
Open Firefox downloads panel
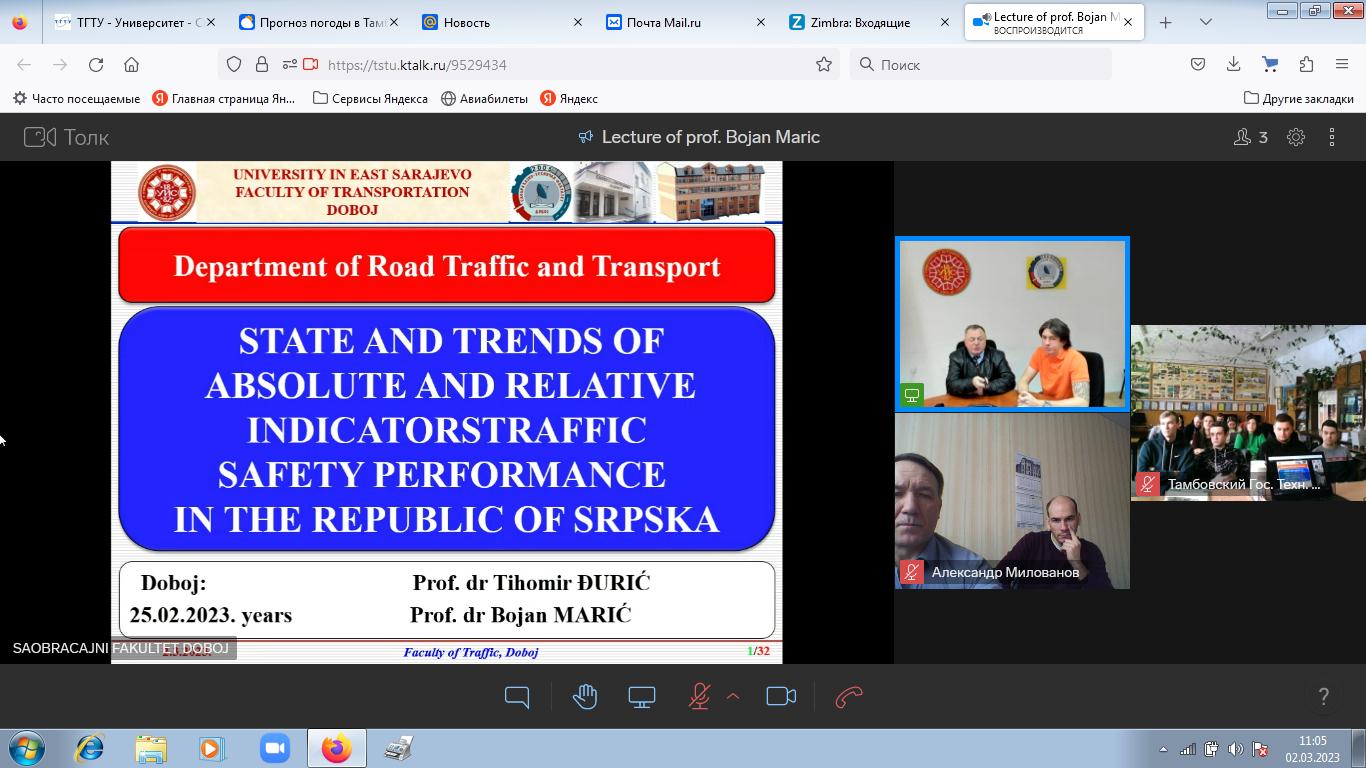point(1233,64)
